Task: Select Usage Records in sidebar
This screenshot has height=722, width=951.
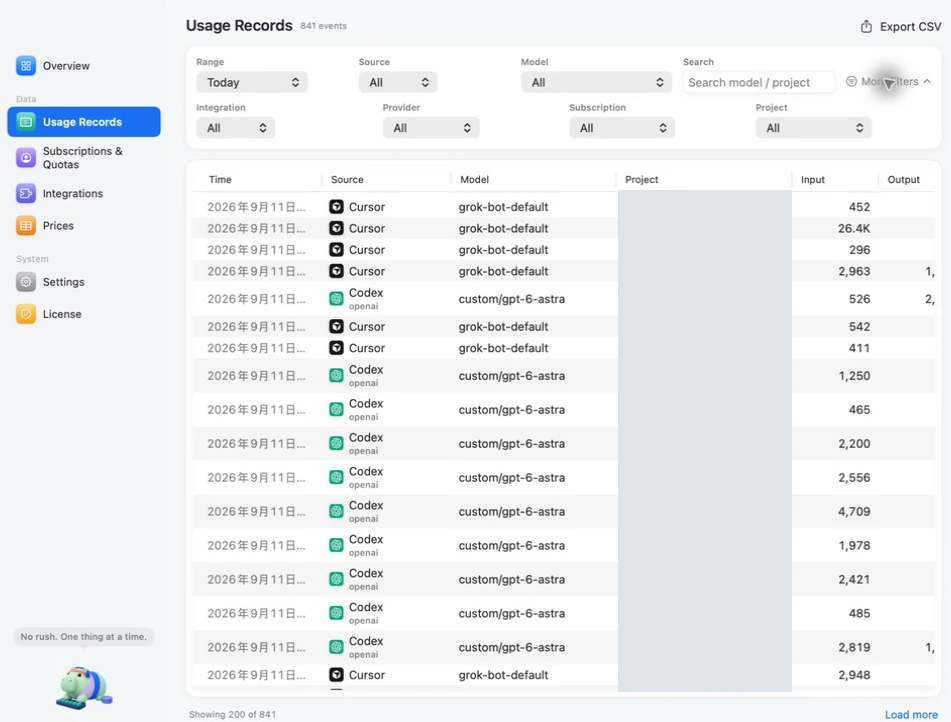Action: [x=84, y=122]
